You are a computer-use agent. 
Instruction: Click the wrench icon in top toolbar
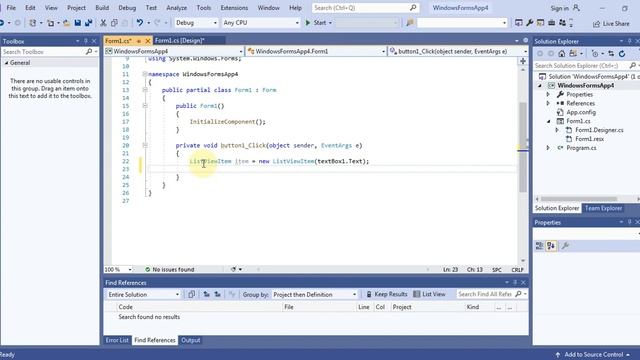click(x=529, y=23)
